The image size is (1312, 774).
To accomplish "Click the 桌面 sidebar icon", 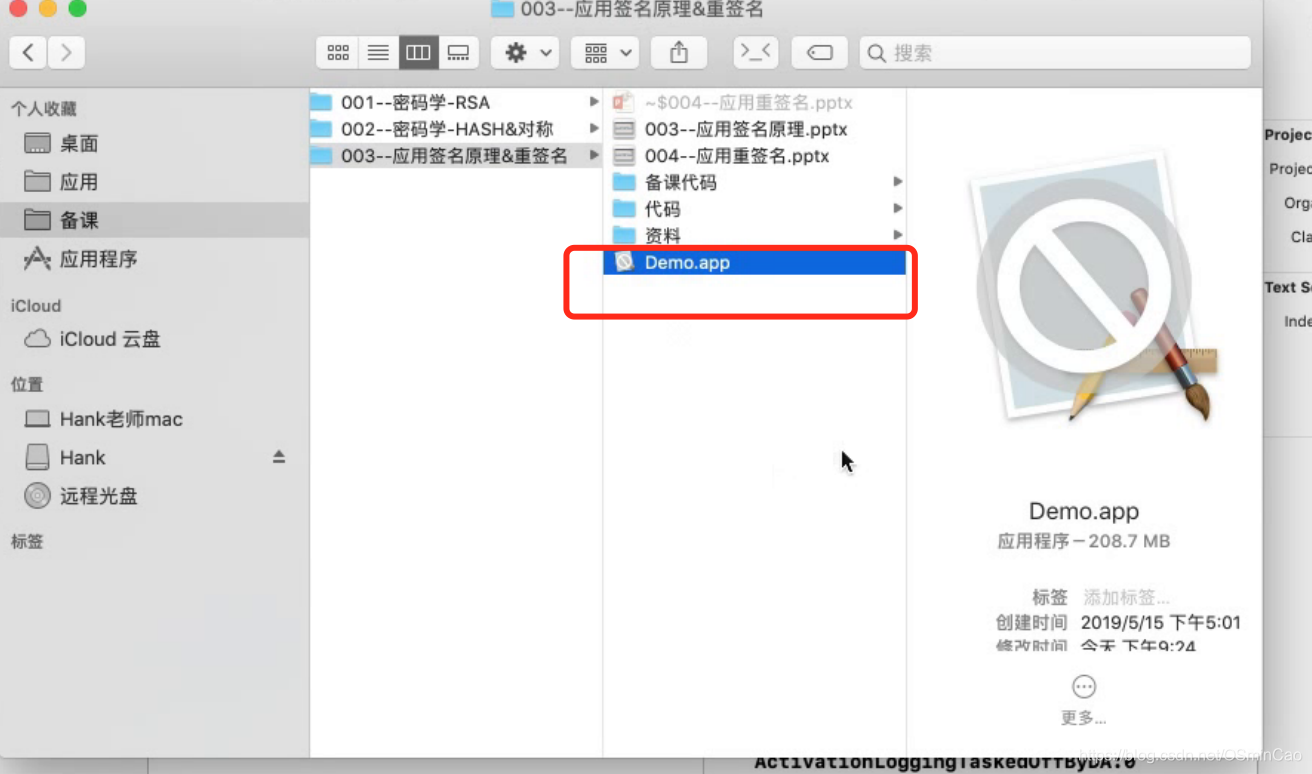I will 37,143.
